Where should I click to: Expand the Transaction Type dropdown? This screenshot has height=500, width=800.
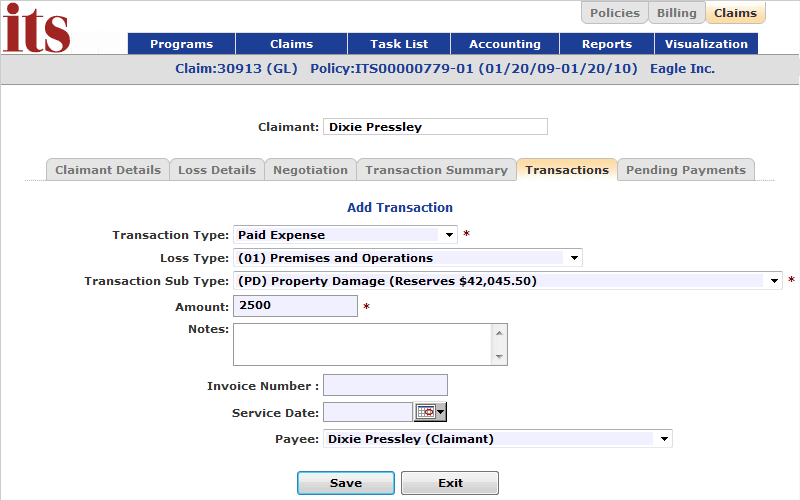point(345,235)
